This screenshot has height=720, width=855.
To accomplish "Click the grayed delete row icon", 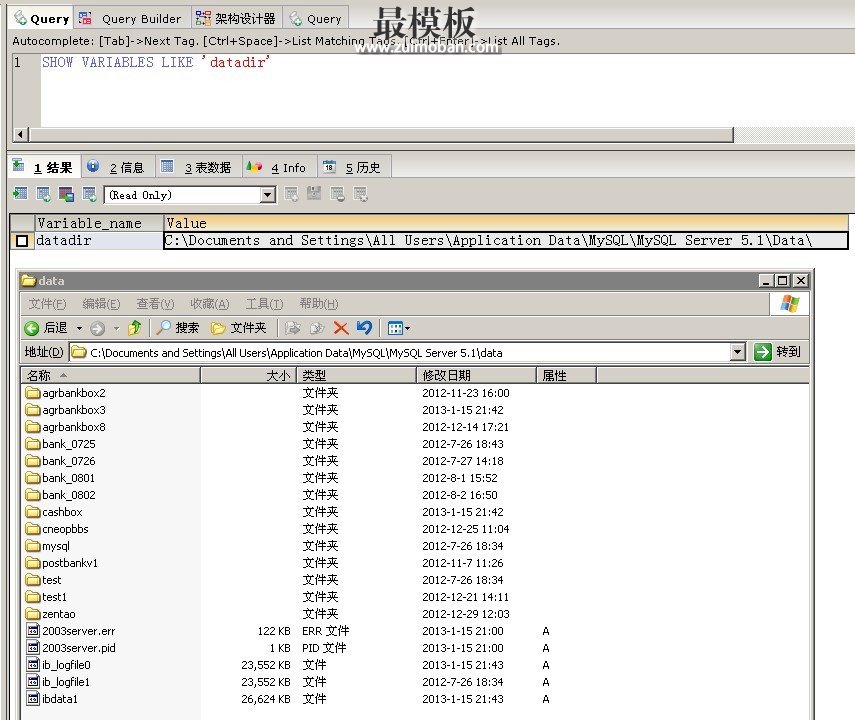I will (338, 194).
